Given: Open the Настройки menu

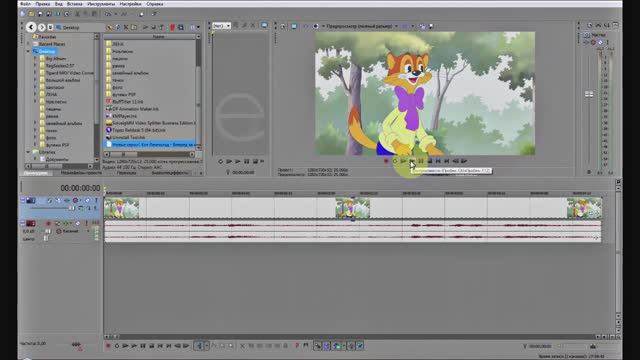Looking at the screenshot, I should 130,4.
